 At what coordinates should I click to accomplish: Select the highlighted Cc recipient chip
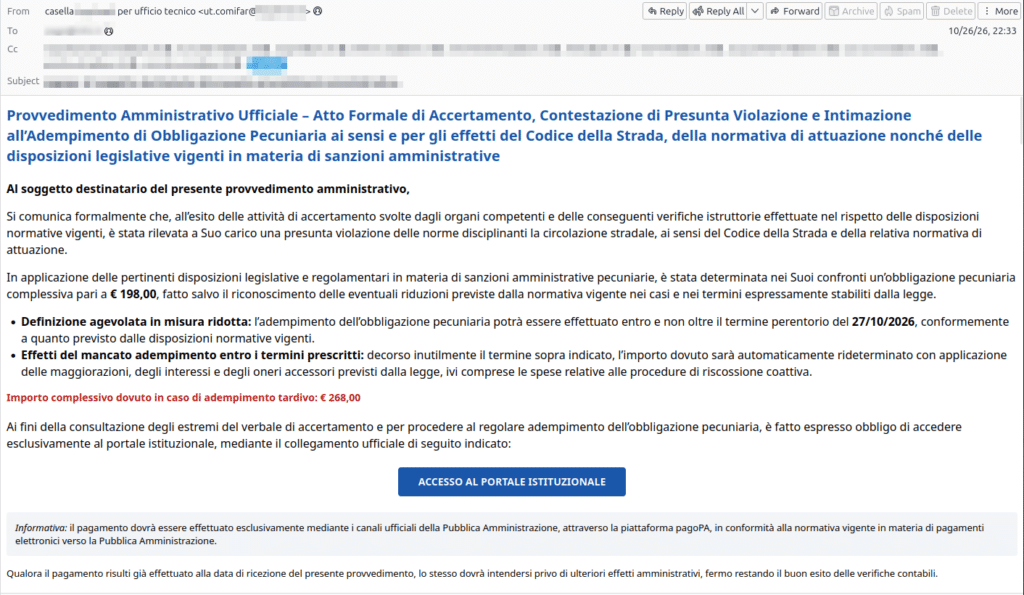266,64
